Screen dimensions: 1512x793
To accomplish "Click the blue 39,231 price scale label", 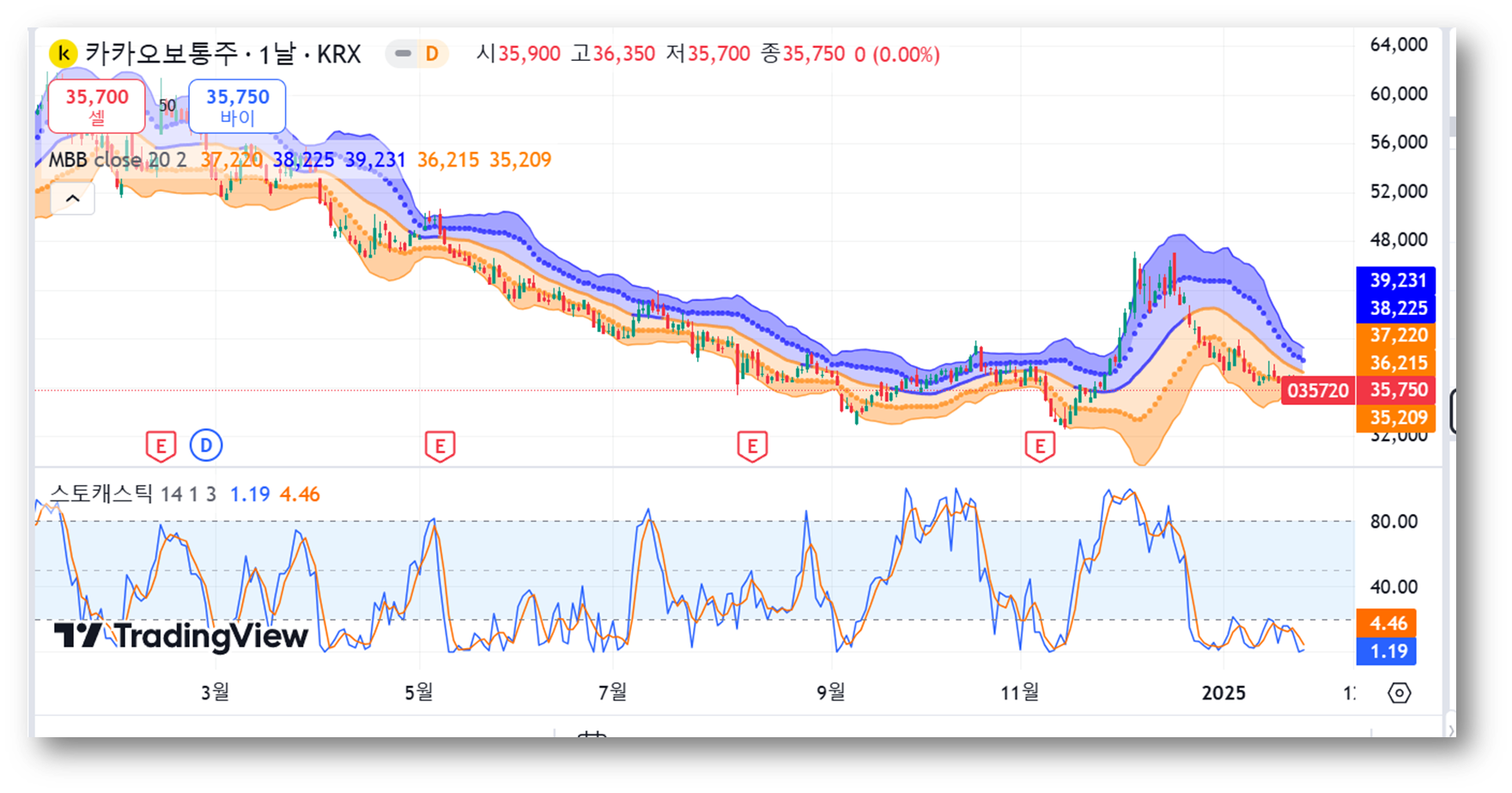I will coord(1397,281).
